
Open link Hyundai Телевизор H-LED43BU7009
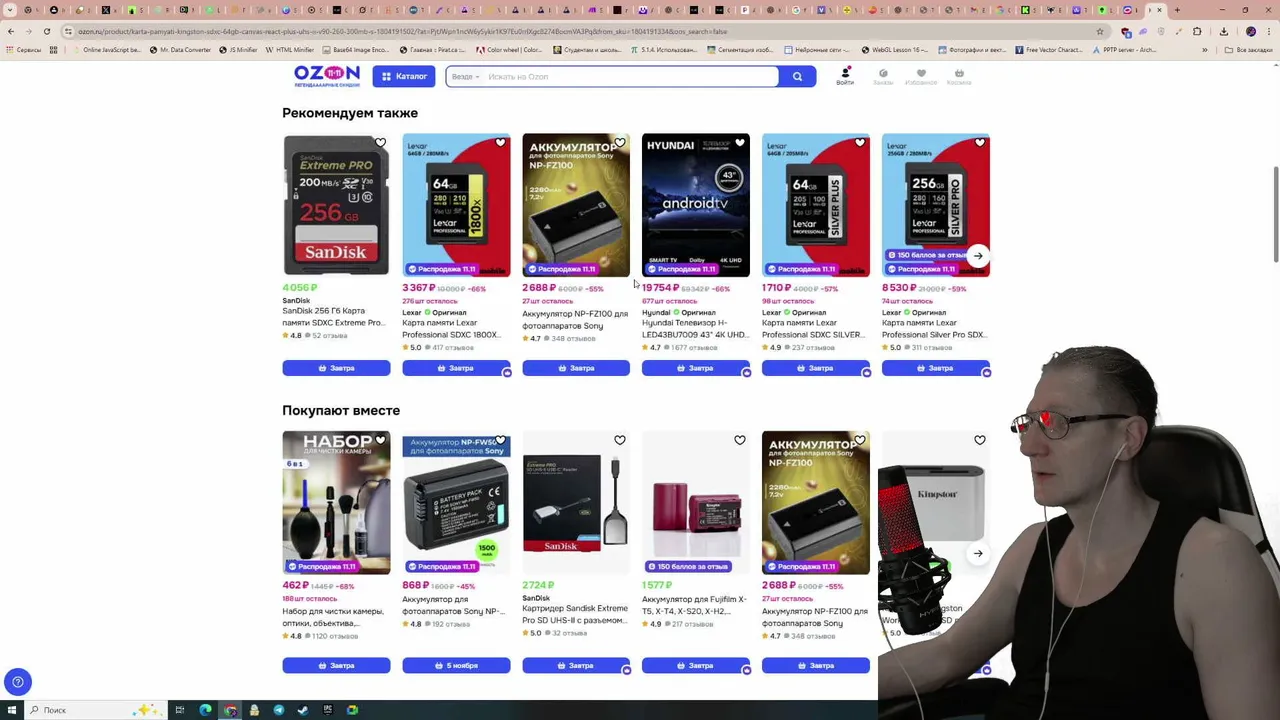pos(695,329)
